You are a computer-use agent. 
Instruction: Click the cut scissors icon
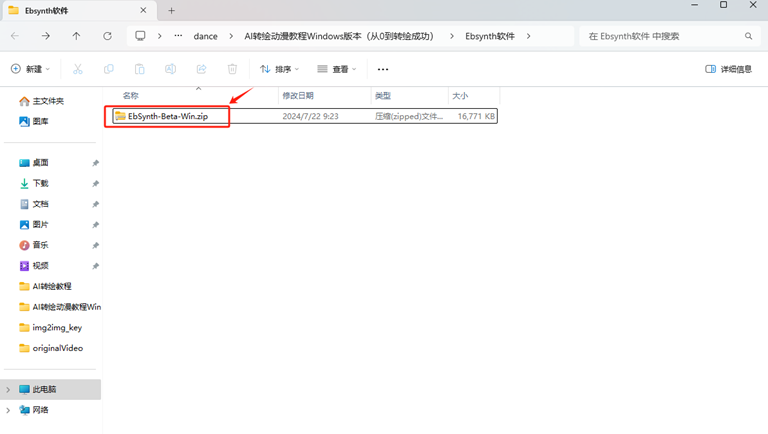[x=78, y=69]
